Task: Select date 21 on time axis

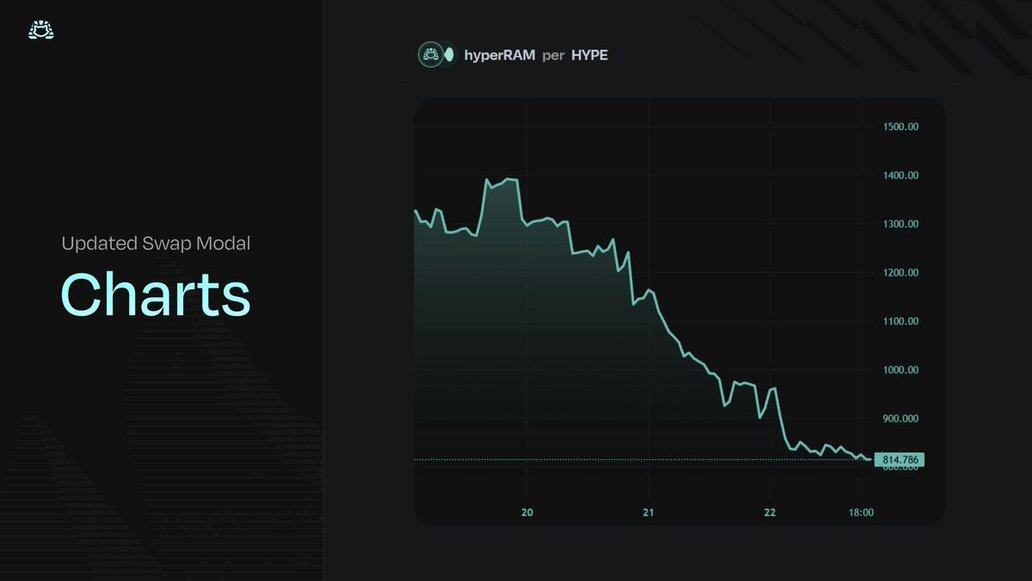Action: [648, 513]
